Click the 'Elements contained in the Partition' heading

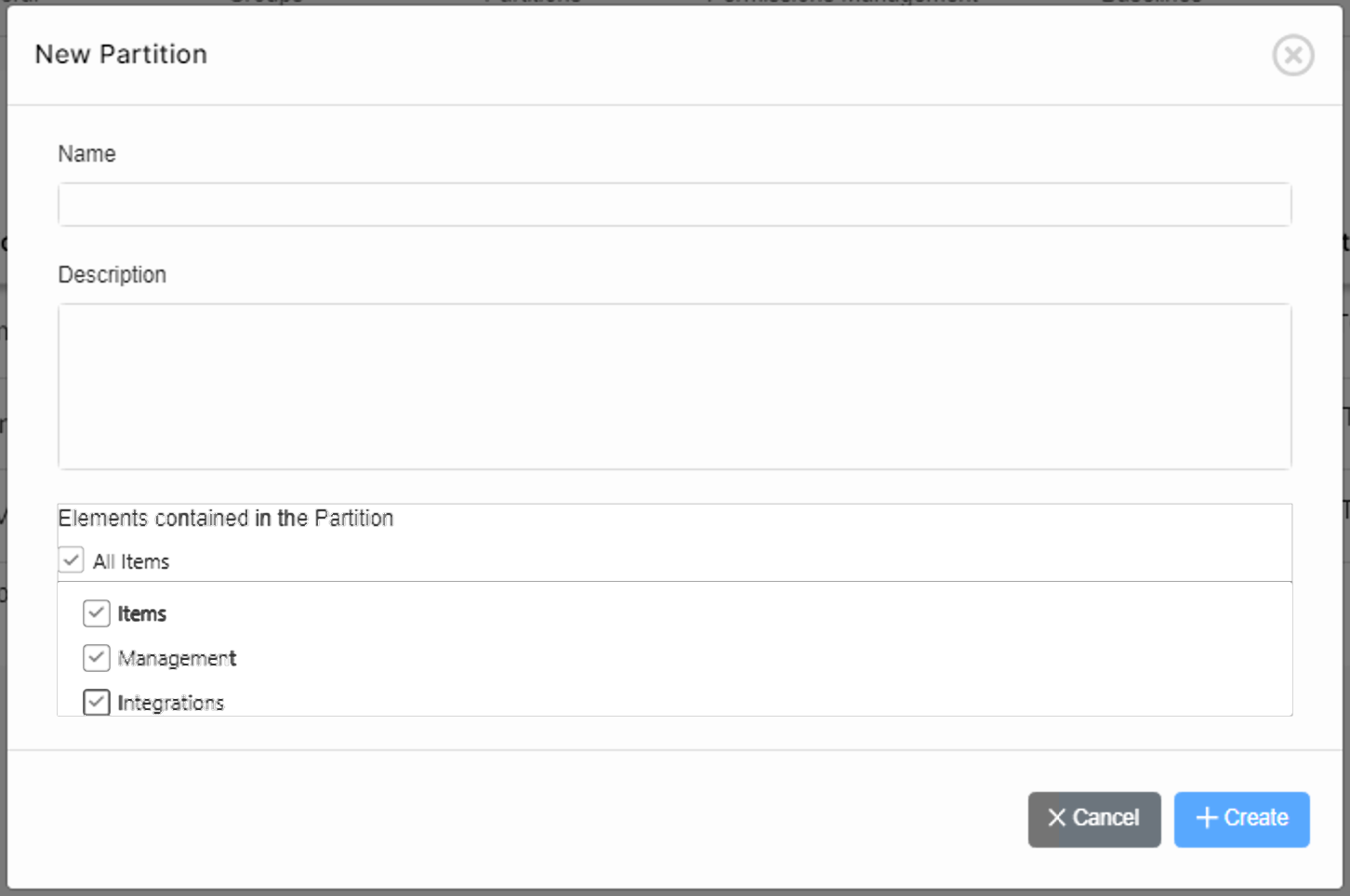pos(226,519)
